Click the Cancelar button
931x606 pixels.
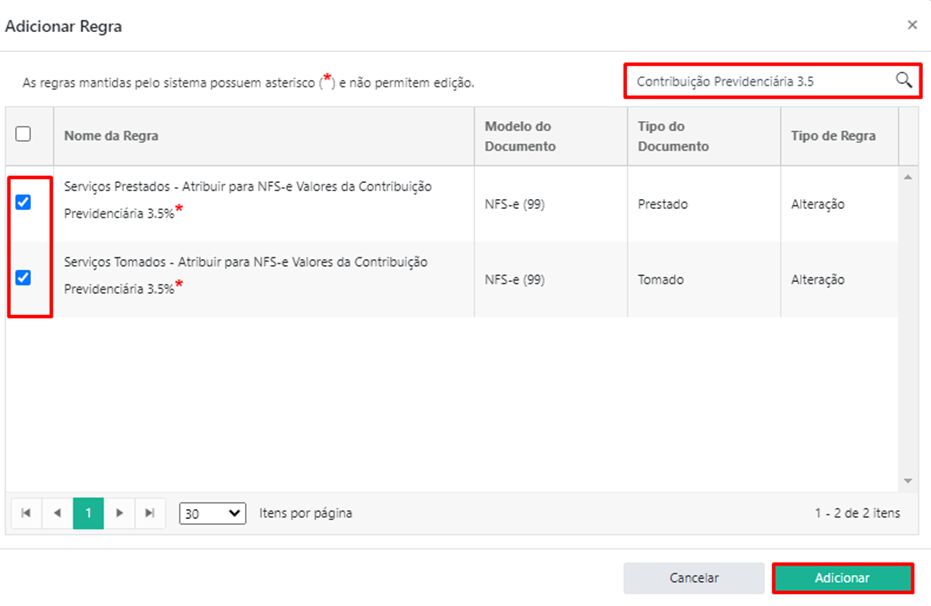[x=694, y=578]
